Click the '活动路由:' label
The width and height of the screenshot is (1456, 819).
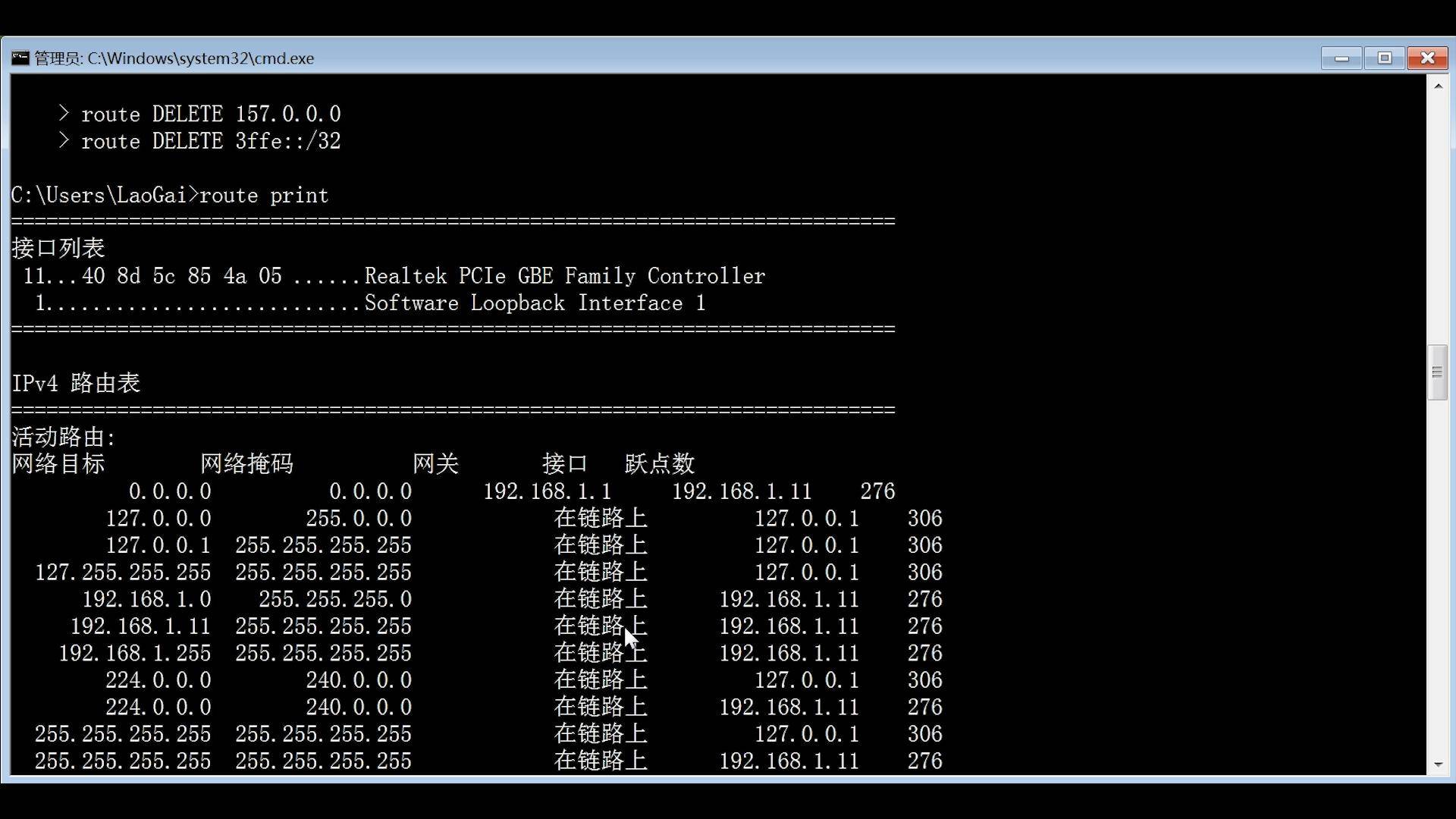[64, 438]
